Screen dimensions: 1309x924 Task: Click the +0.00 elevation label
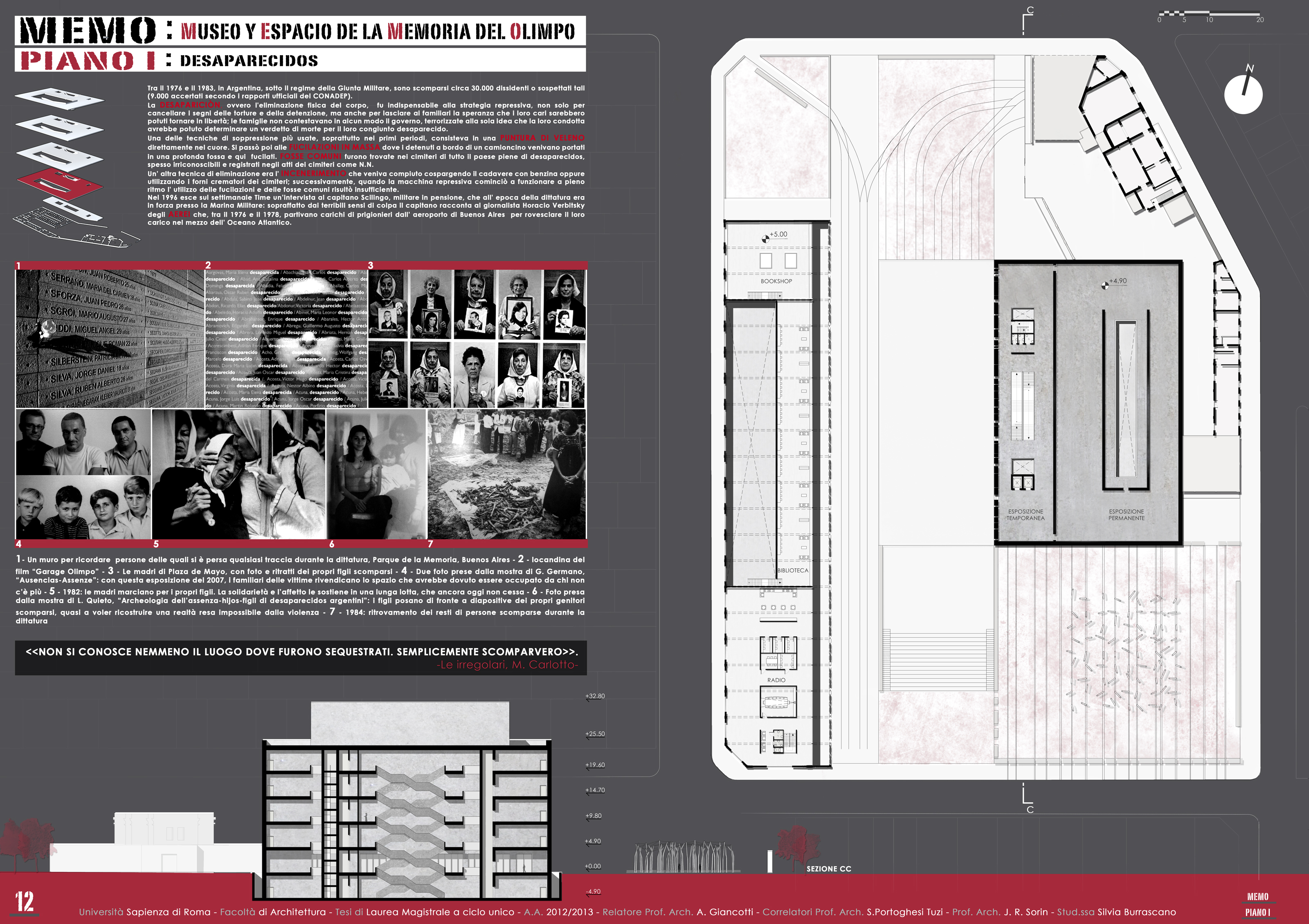593,866
